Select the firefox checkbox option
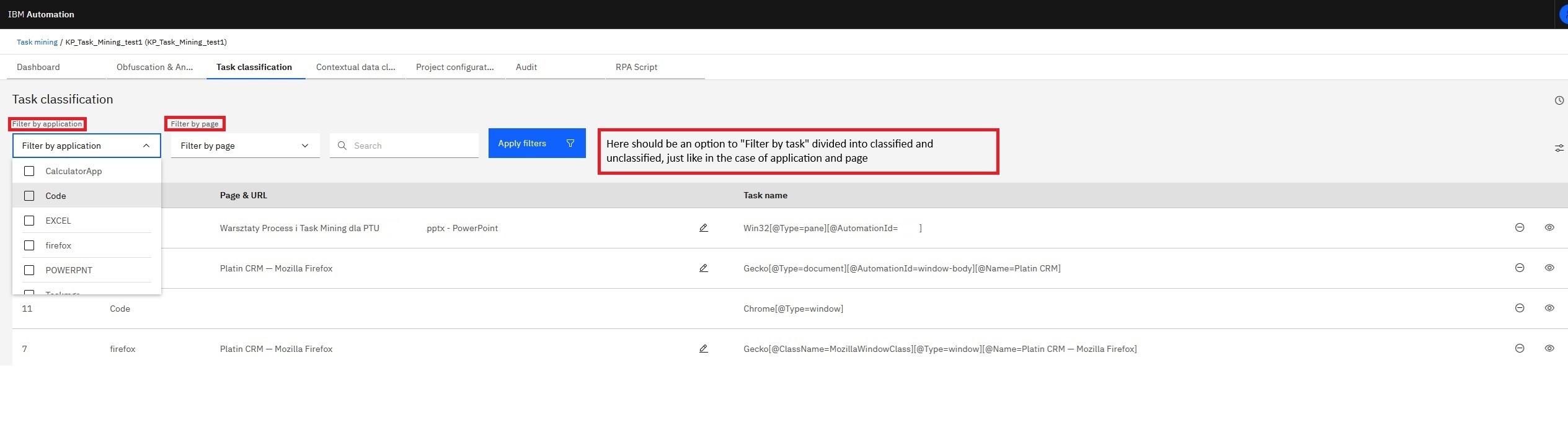Screen dimensions: 1568x430 click(29, 245)
